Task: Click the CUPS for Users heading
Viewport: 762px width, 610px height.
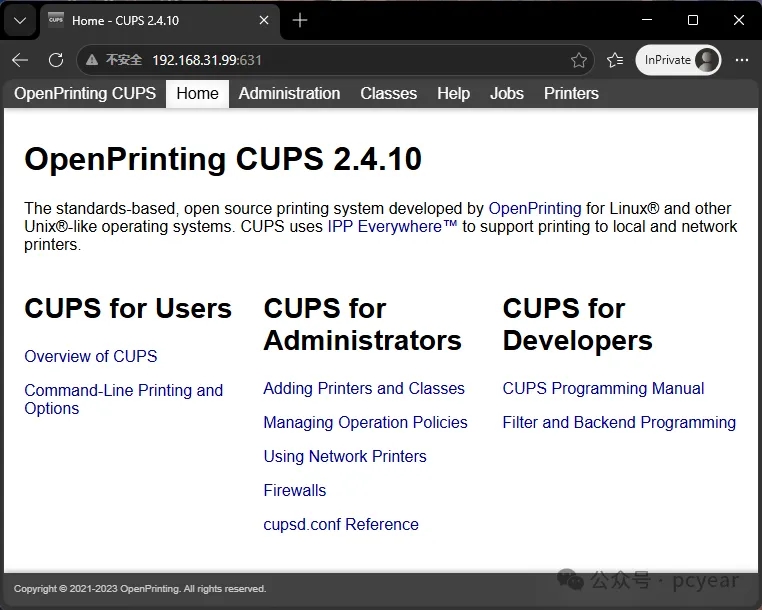Action: click(x=128, y=308)
